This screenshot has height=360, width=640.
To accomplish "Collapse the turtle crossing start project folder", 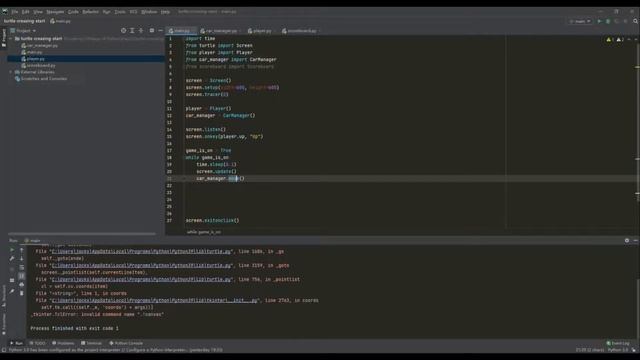I will pos(11,39).
